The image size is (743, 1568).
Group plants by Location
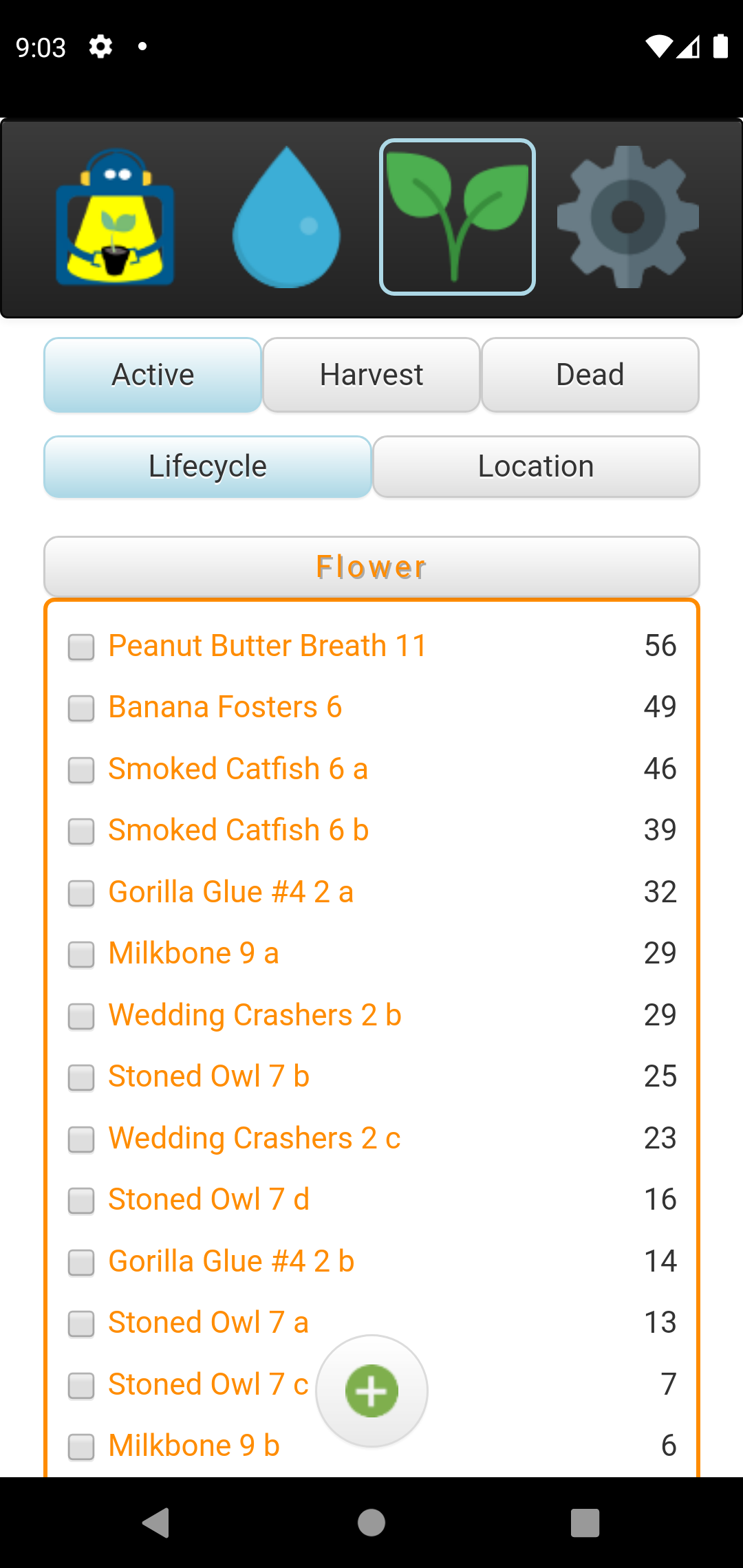536,466
